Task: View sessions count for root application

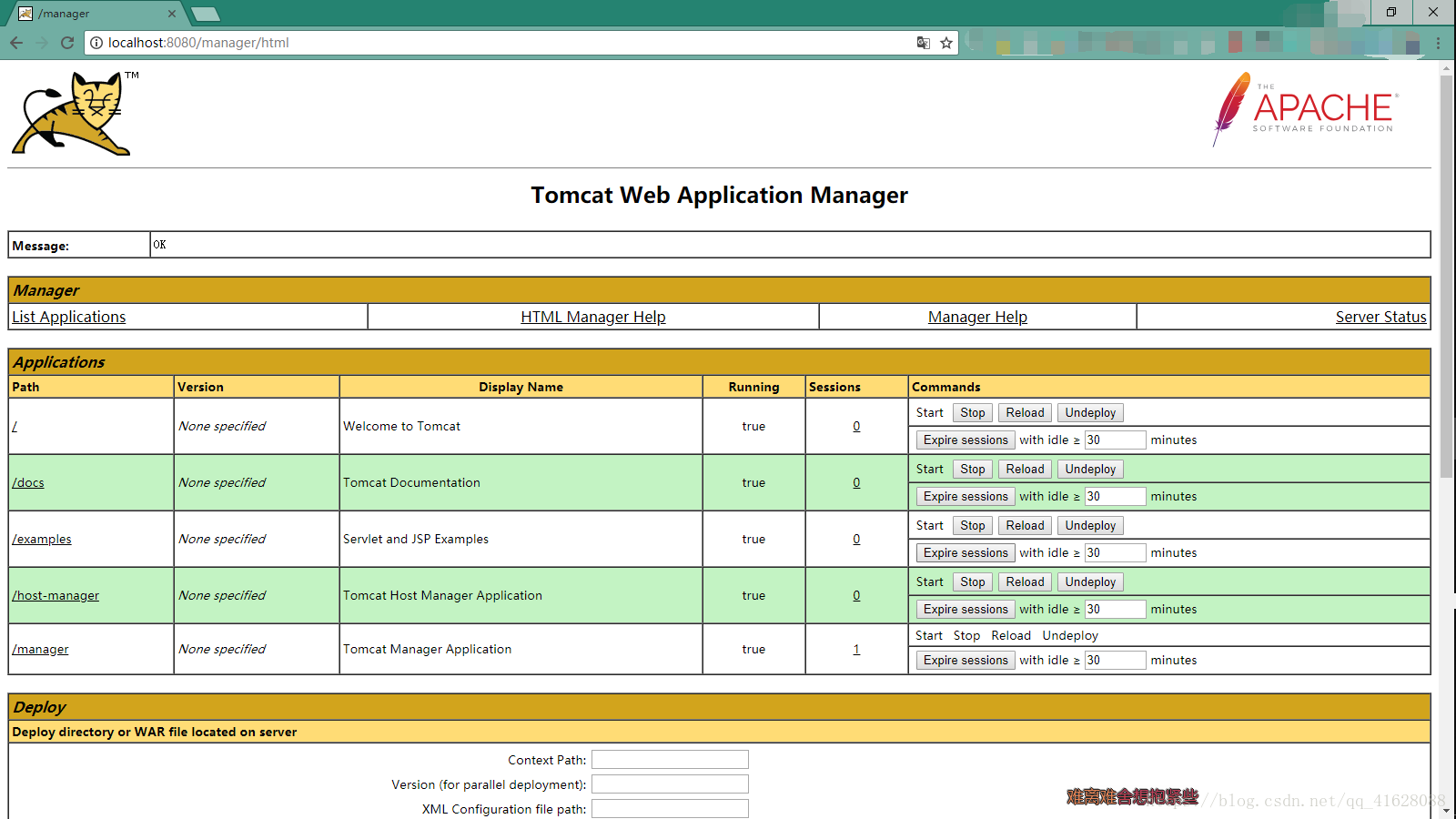Action: (856, 426)
